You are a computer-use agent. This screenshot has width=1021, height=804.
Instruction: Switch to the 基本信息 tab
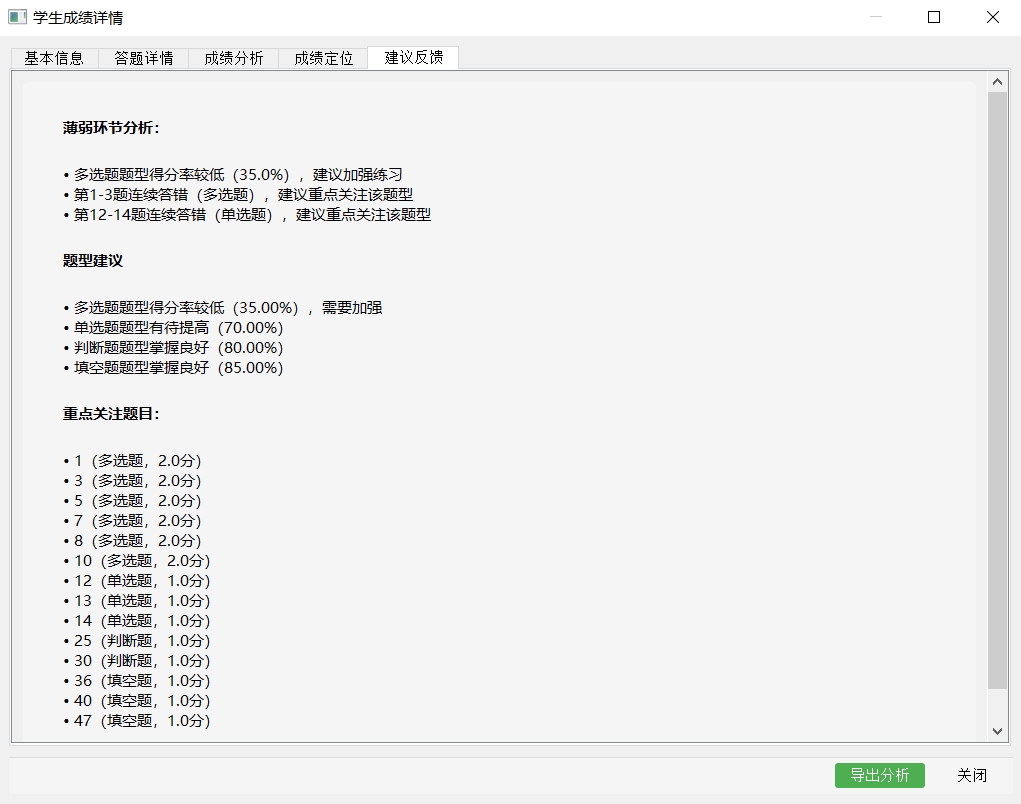coord(54,58)
